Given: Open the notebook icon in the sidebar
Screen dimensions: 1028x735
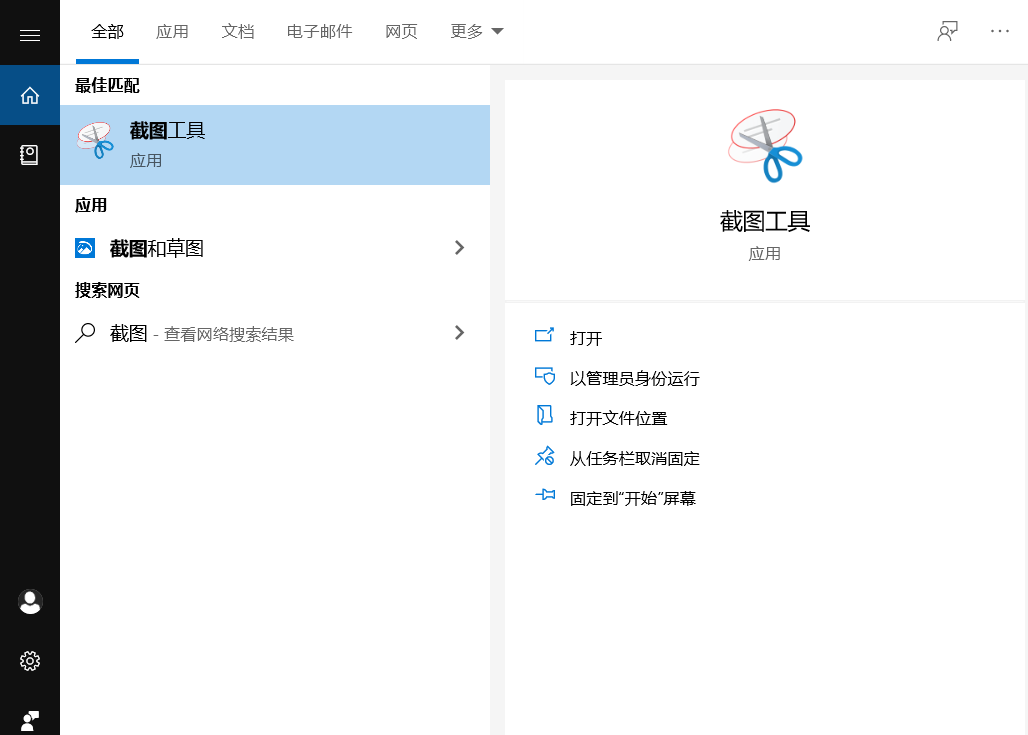Looking at the screenshot, I should [x=30, y=155].
